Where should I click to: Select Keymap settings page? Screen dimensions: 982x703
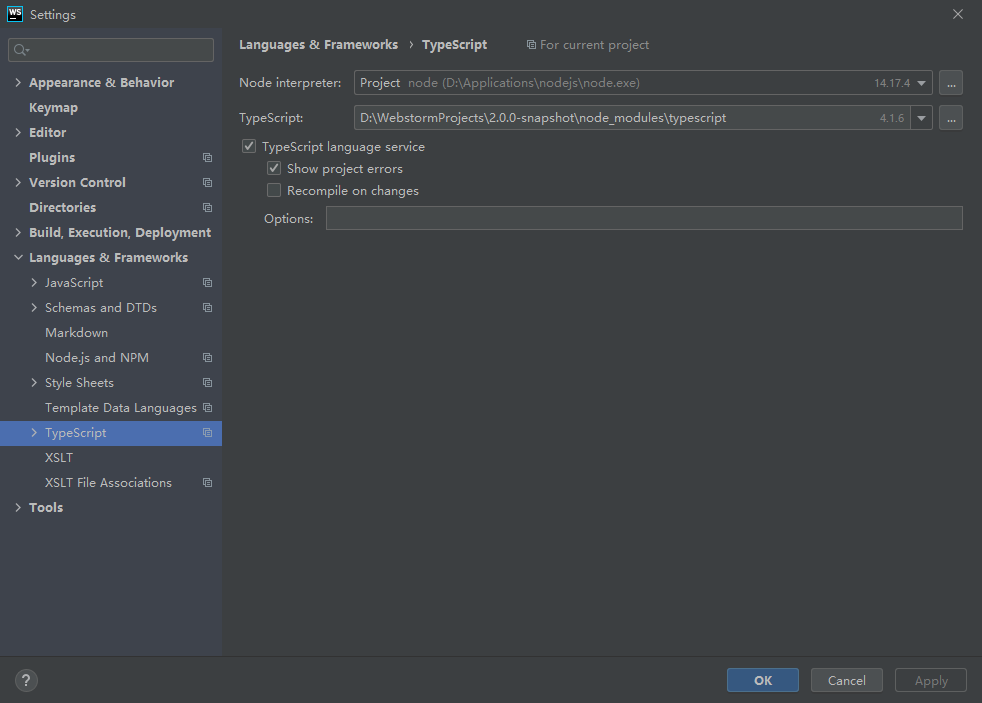point(53,108)
